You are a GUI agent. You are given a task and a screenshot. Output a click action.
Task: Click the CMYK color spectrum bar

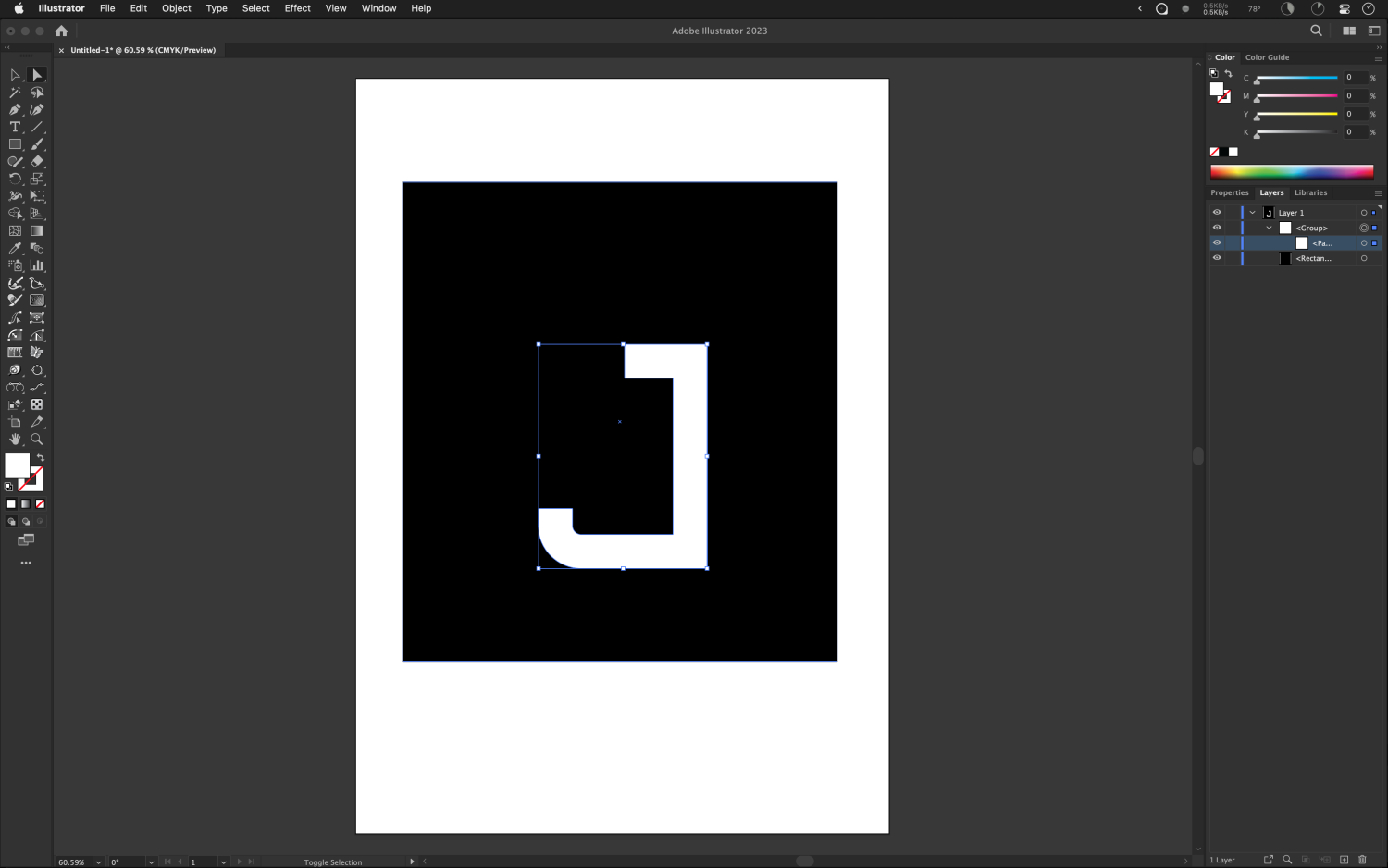pos(1291,172)
